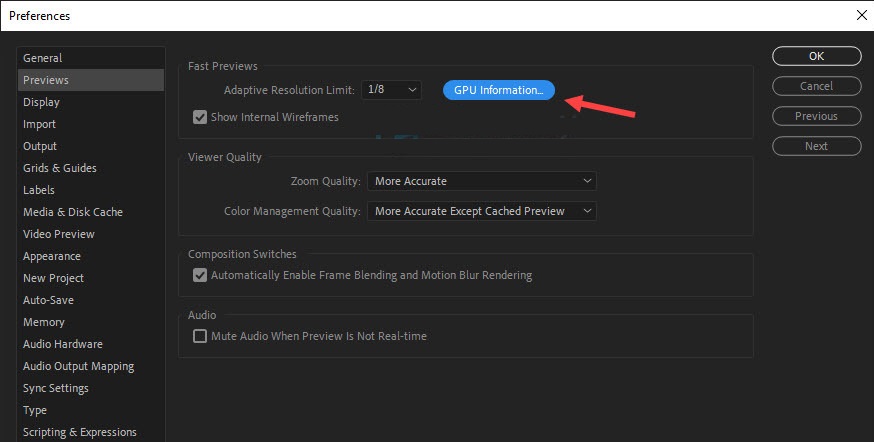Enable Mute Audio When Preview Not Real-time

coord(200,336)
